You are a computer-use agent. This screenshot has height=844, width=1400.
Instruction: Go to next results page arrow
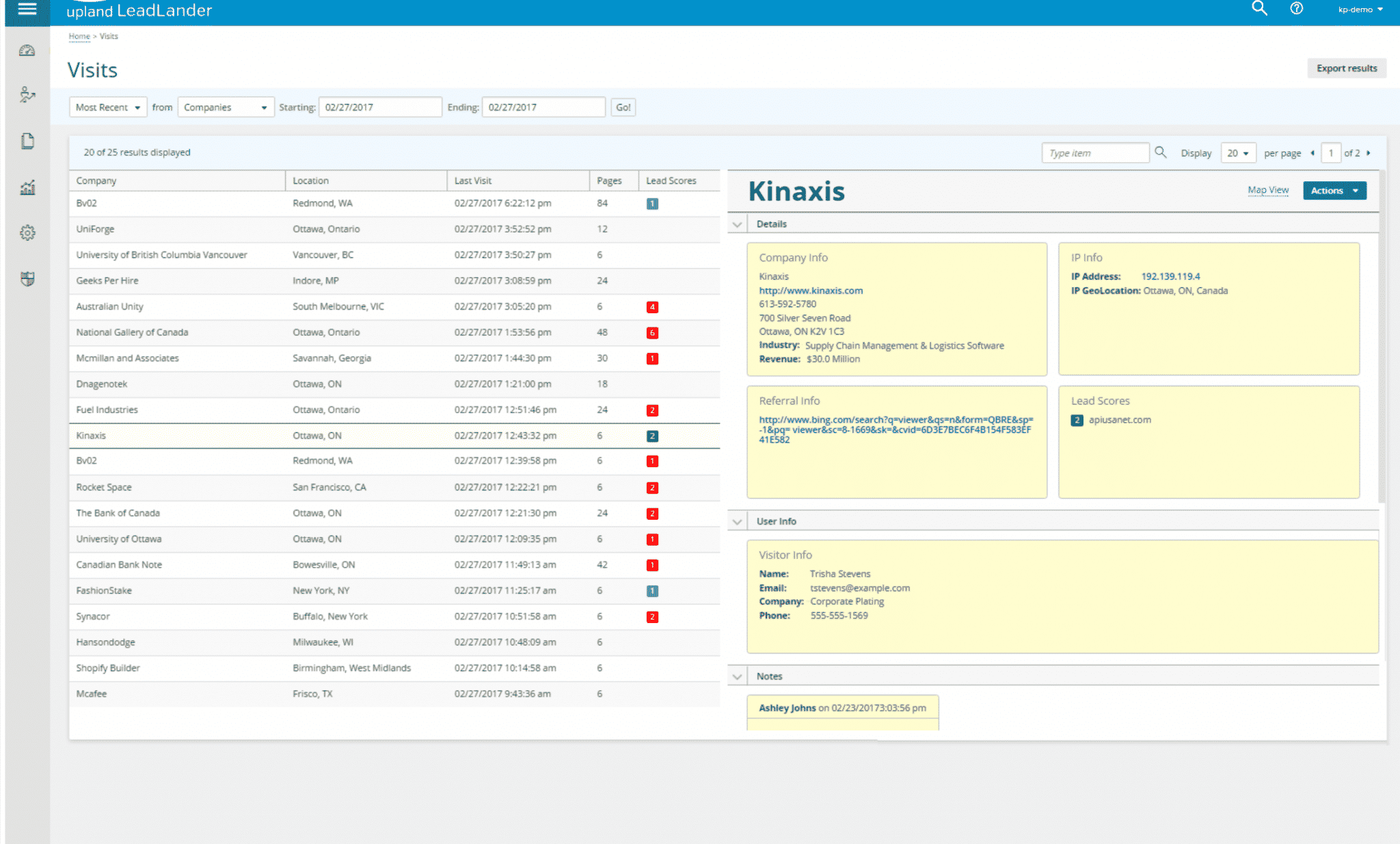1369,153
